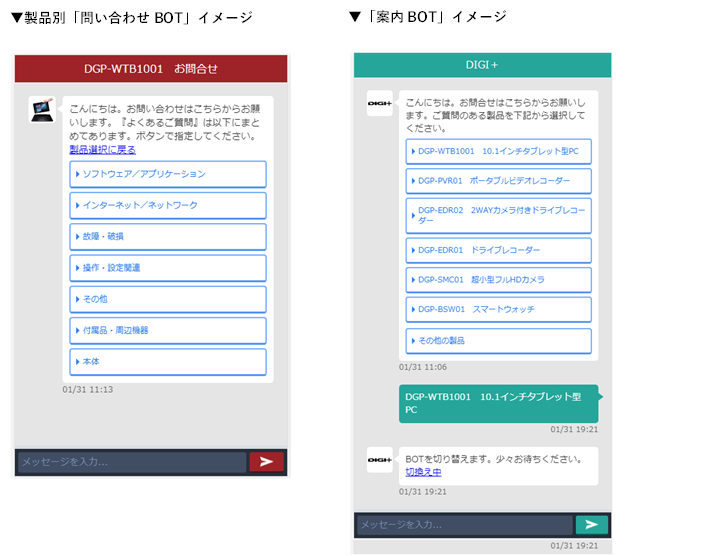
Task: Click the DIGI+ avatar beside the greeting message
Action: click(x=379, y=103)
